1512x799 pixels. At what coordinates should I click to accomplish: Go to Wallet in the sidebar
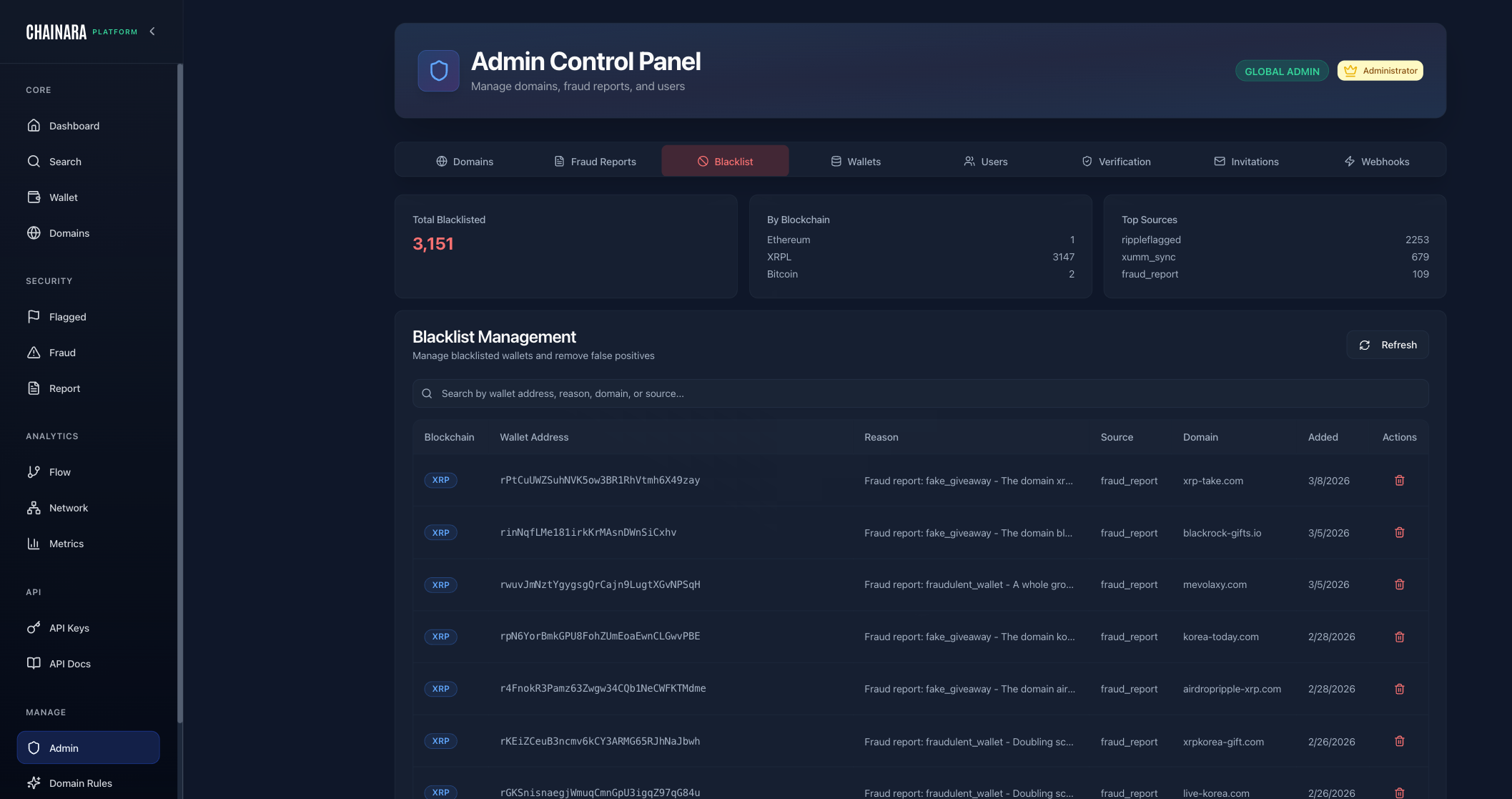click(x=89, y=197)
